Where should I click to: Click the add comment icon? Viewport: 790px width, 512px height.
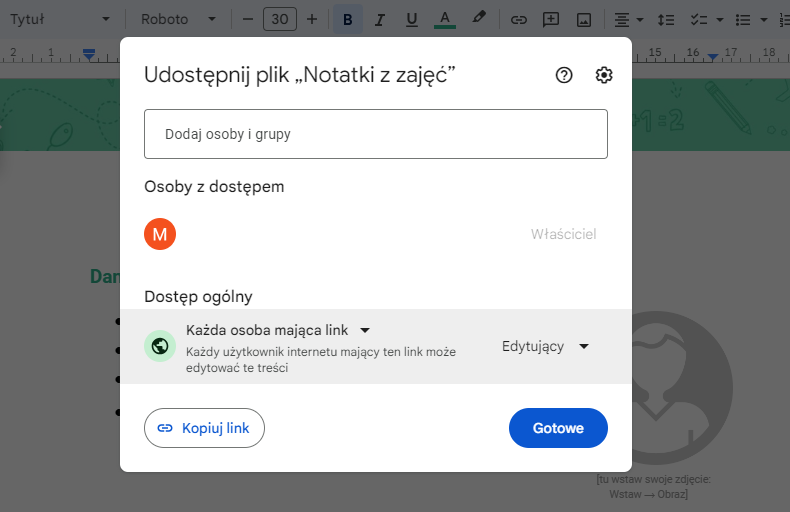coord(551,19)
